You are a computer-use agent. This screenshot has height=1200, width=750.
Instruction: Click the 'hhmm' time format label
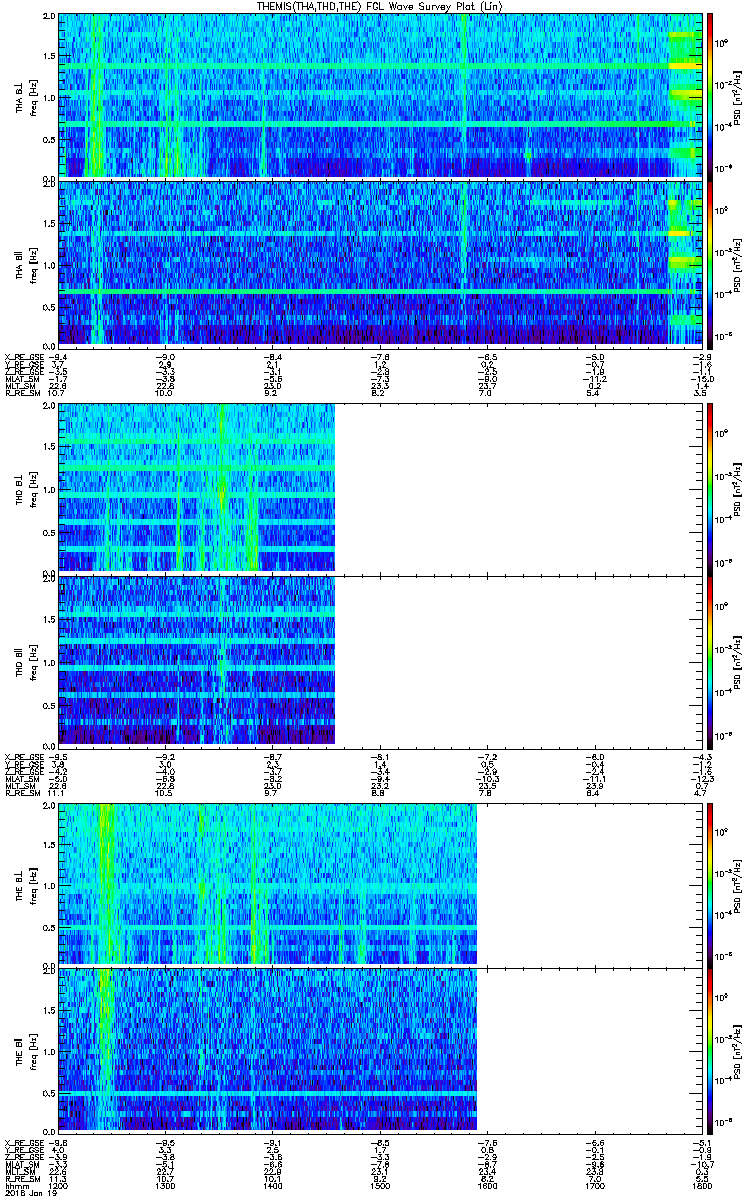pyautogui.click(x=16, y=1184)
